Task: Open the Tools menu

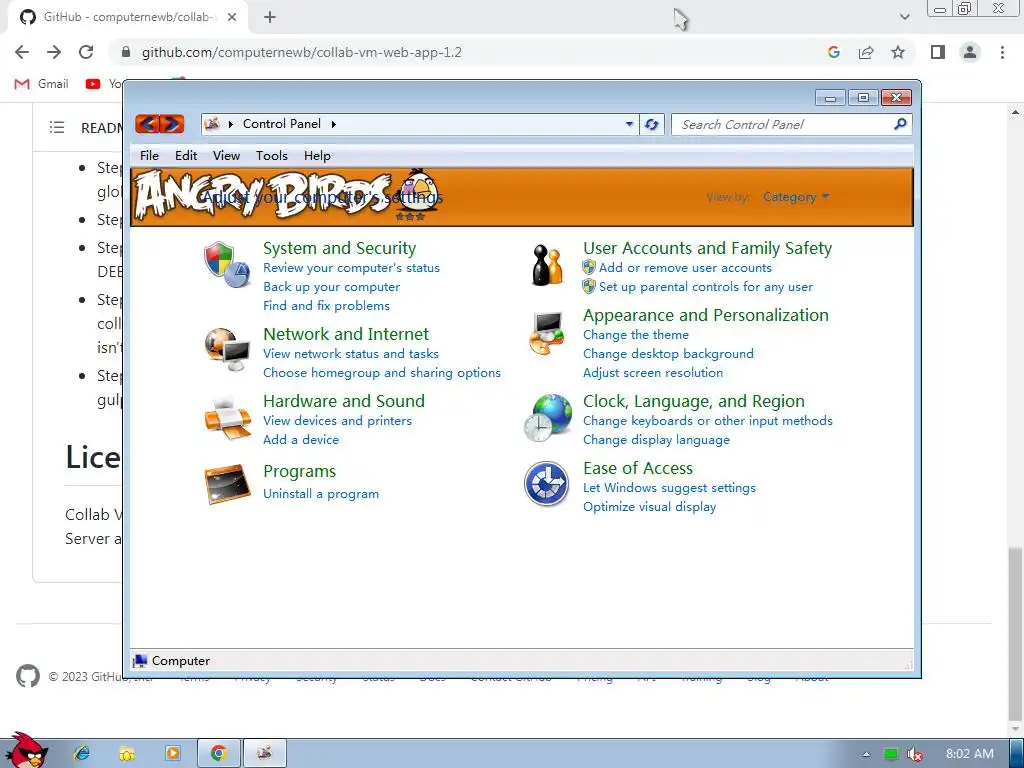Action: (272, 155)
